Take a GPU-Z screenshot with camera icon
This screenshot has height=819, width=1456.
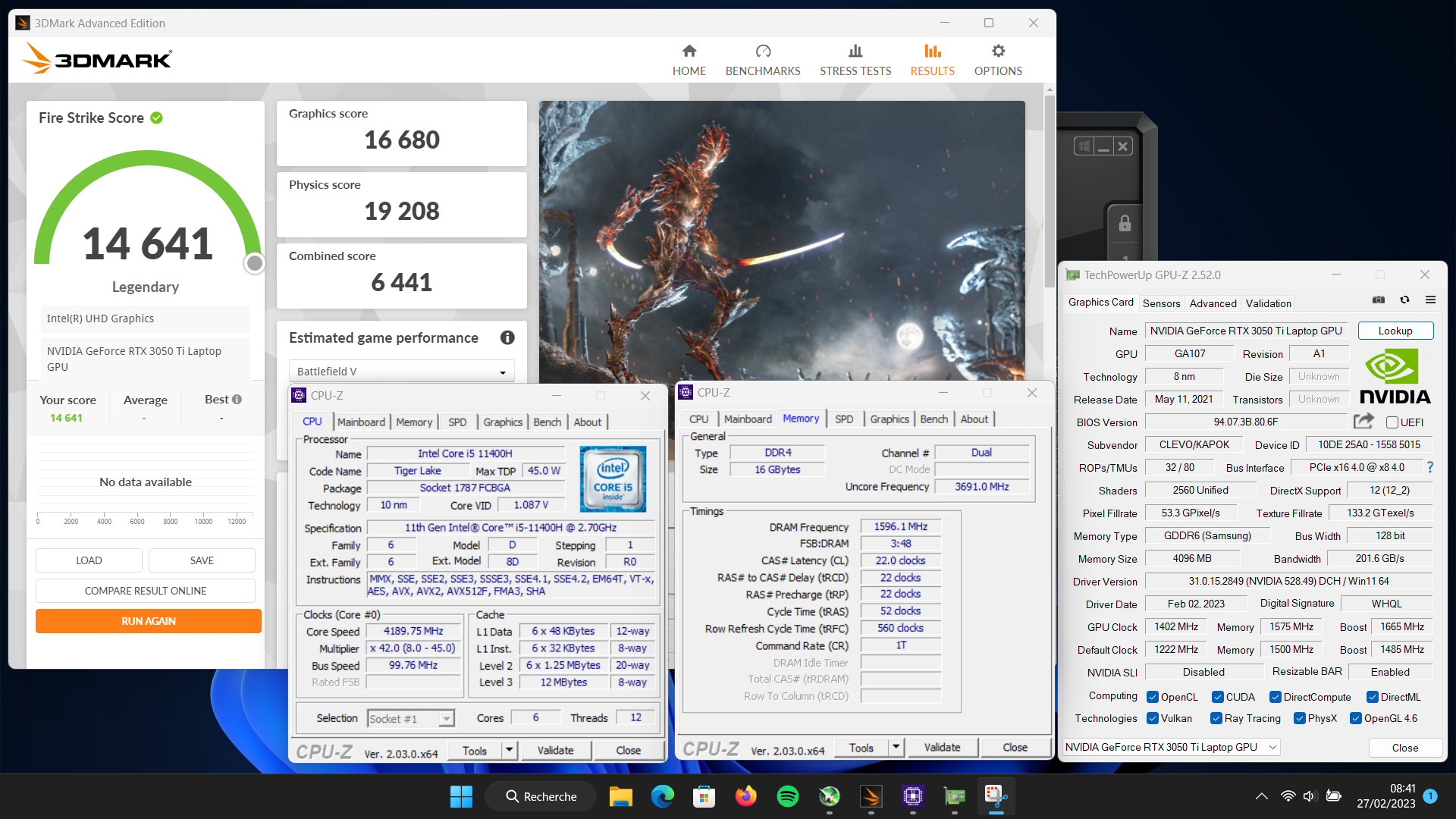pos(1379,300)
